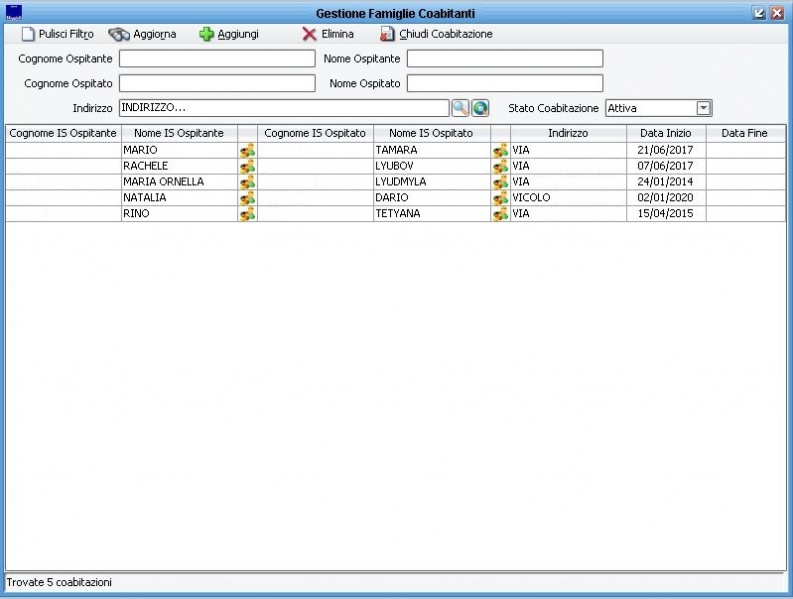The height and width of the screenshot is (599, 793).
Task: Focus the Cognome Ospitante text field
Action: (217, 59)
